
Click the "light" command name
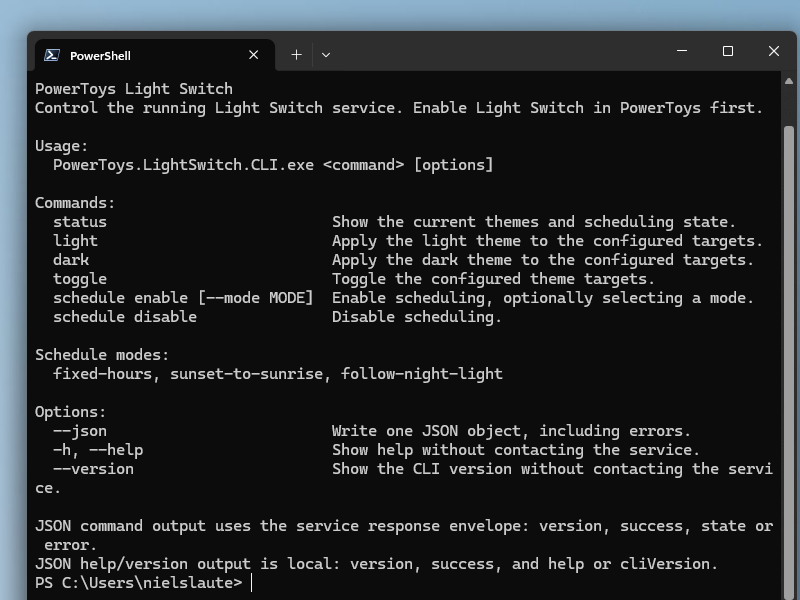point(75,241)
